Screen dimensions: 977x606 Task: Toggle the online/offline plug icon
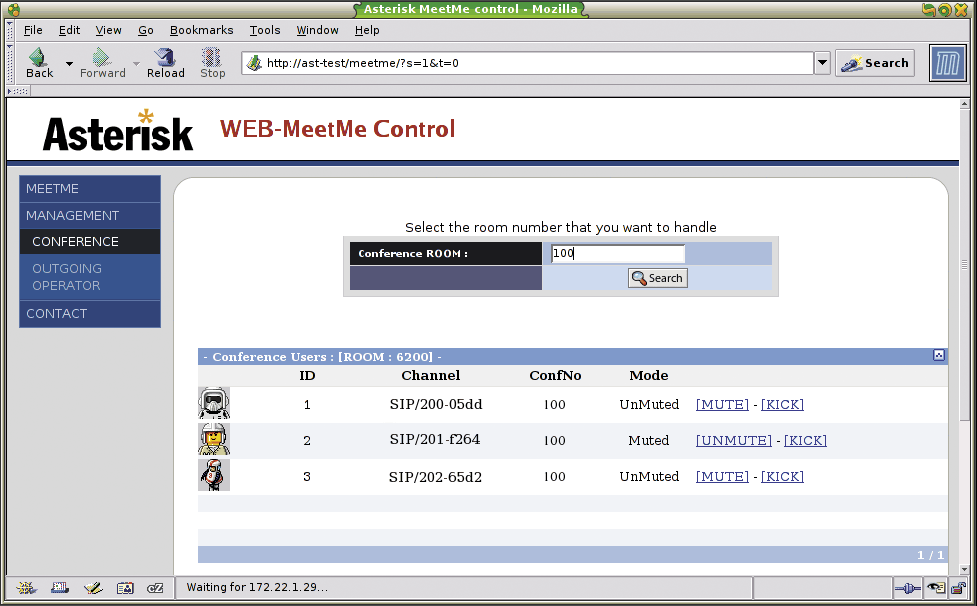[x=907, y=587]
